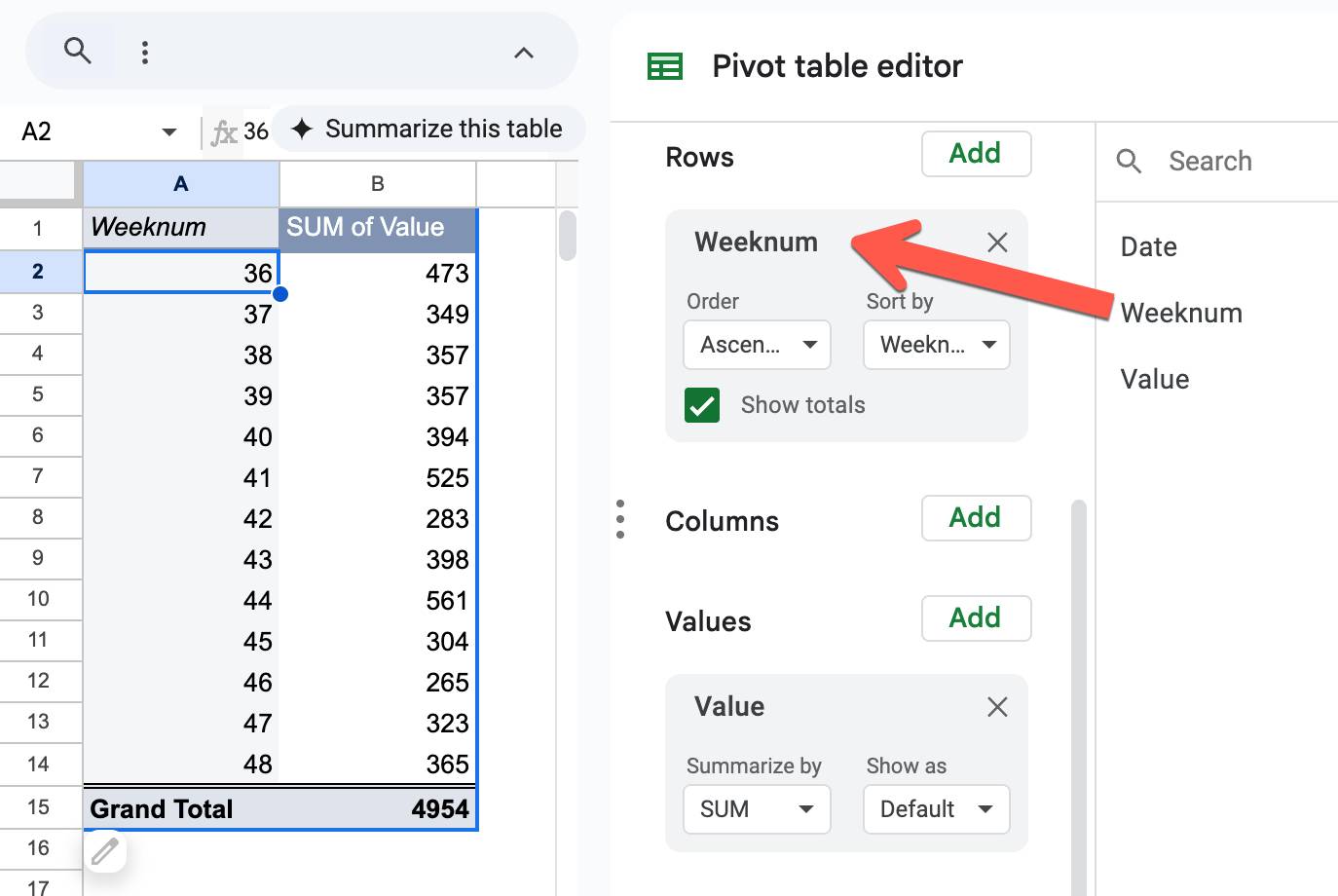The width and height of the screenshot is (1338, 896).
Task: Click the pivot table editor green icon
Action: [665, 66]
